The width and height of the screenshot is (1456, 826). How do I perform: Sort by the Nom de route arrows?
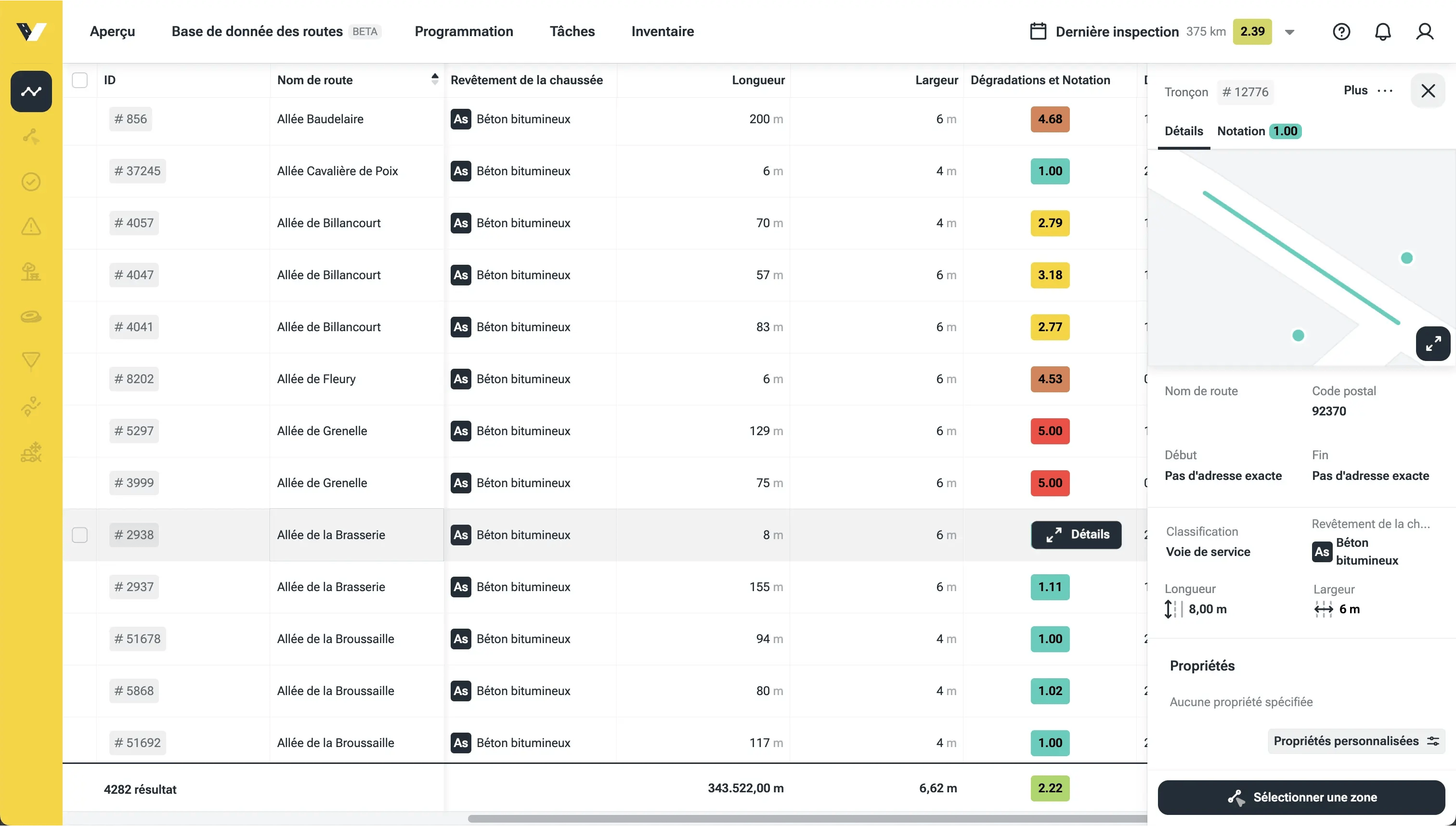click(435, 79)
